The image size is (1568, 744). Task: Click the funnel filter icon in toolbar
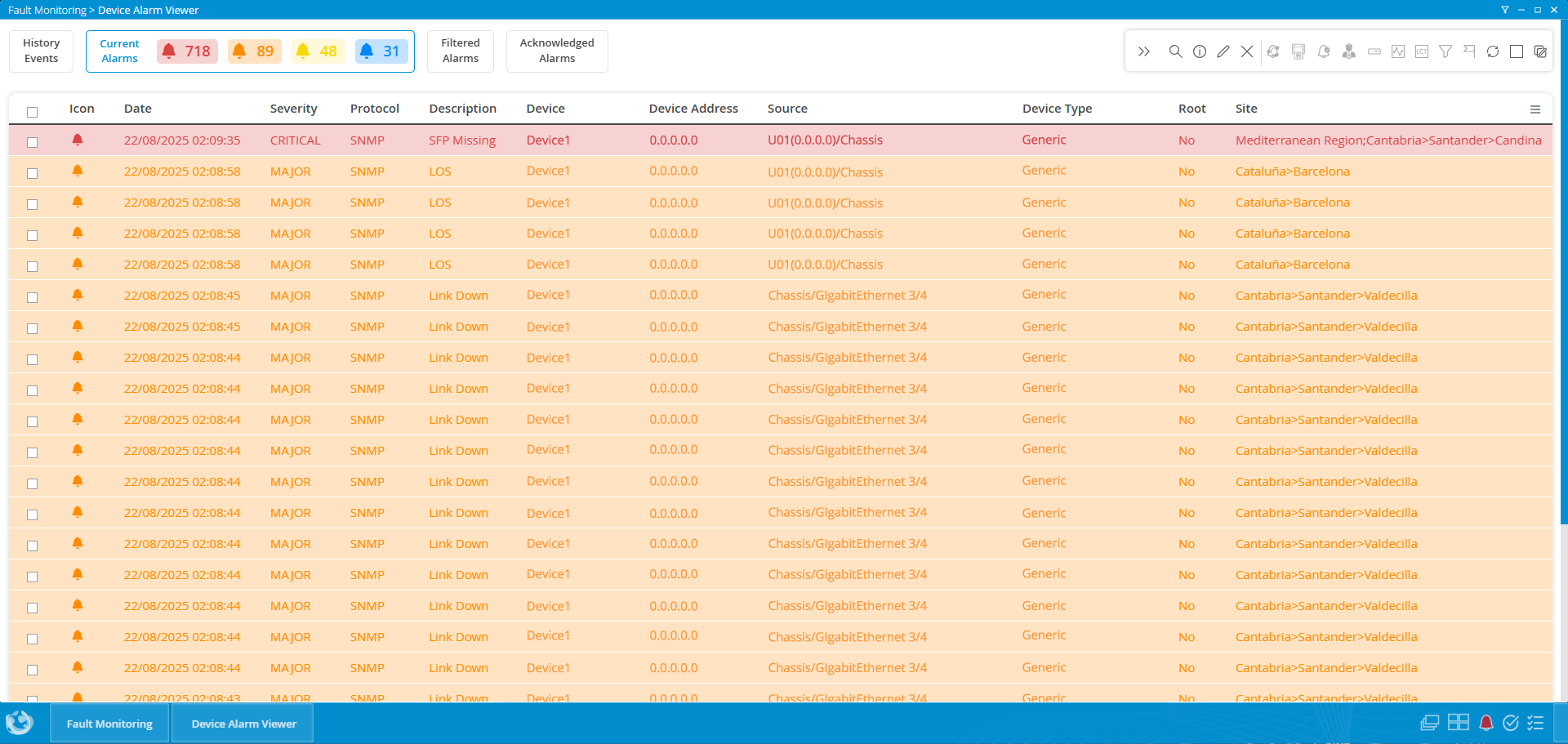[x=1445, y=51]
